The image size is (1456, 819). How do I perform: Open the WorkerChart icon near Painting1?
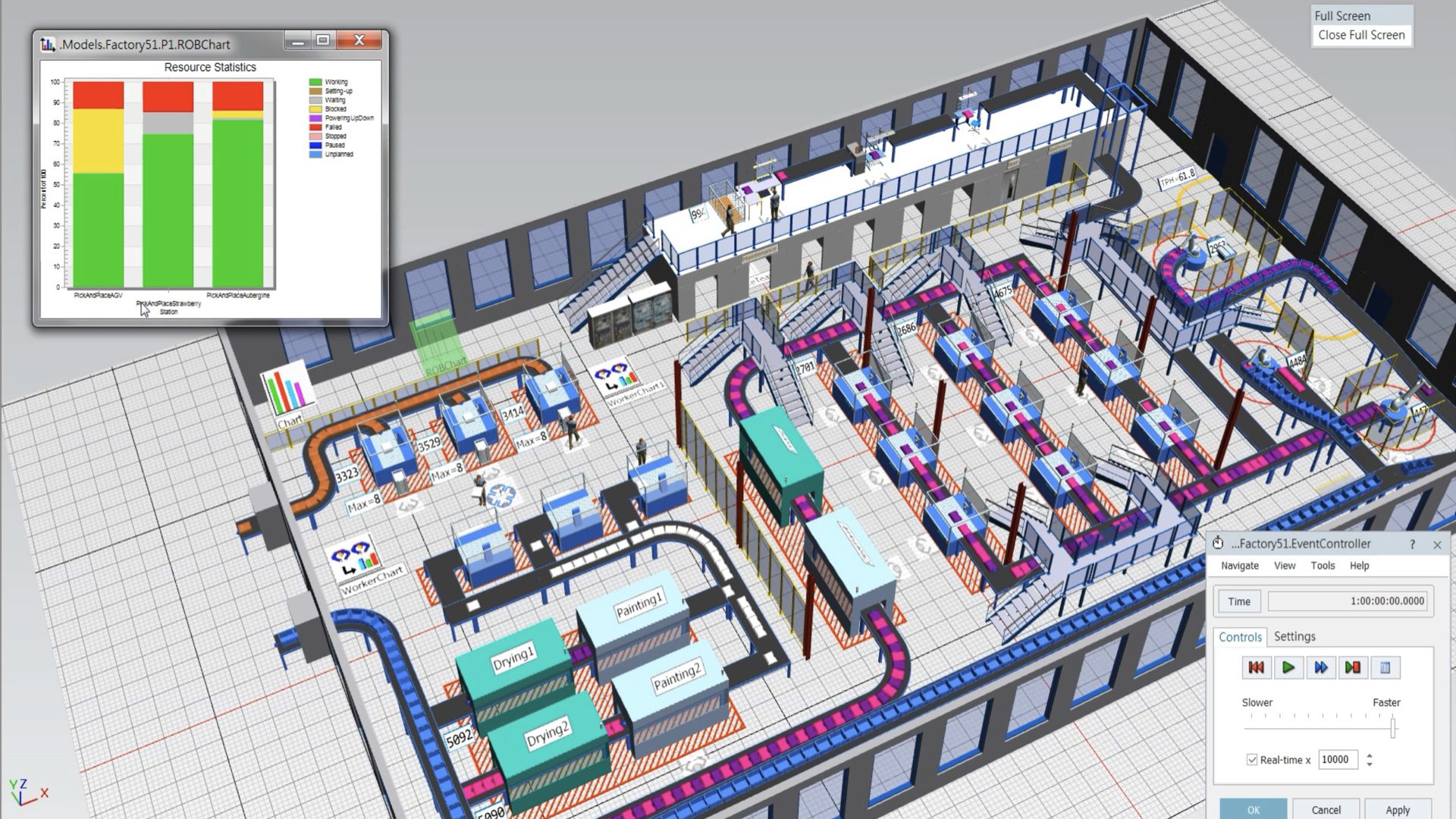click(355, 560)
